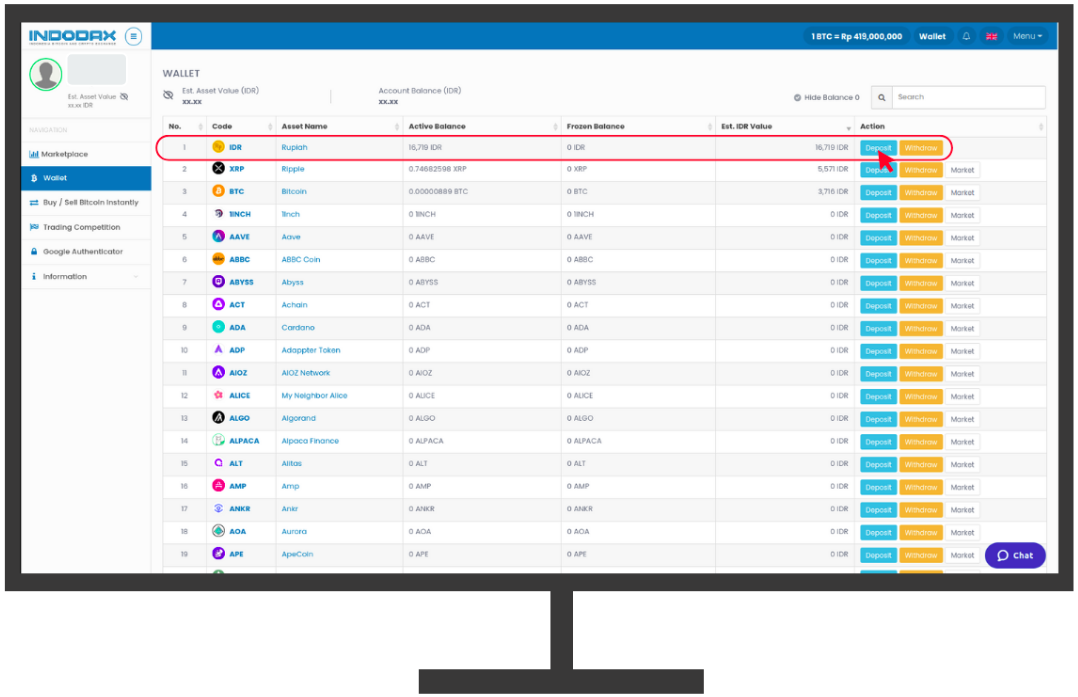This screenshot has height=697, width=1078.
Task: Sort table by Frozen Balance column
Action: (638, 126)
